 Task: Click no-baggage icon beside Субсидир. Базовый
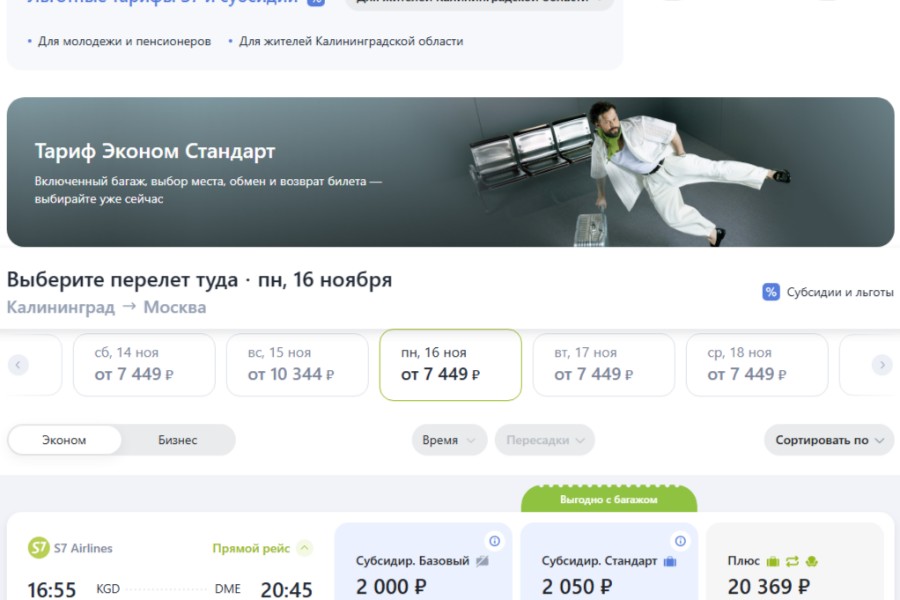tap(482, 561)
